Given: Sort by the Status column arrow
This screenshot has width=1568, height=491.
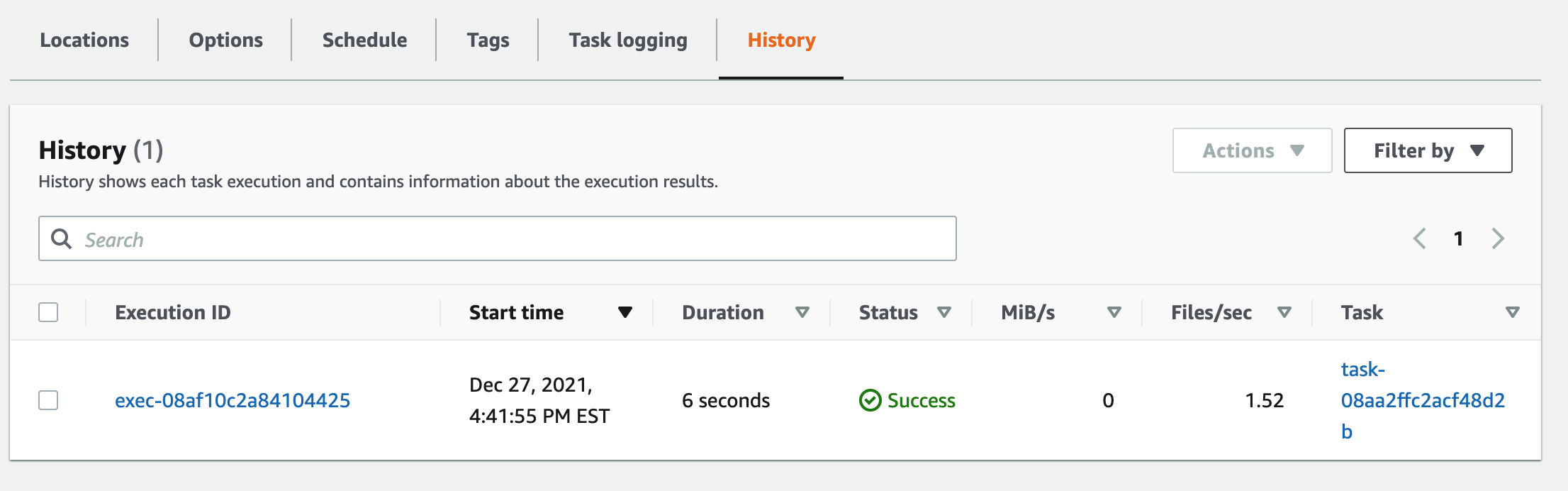Looking at the screenshot, I should pyautogui.click(x=943, y=312).
